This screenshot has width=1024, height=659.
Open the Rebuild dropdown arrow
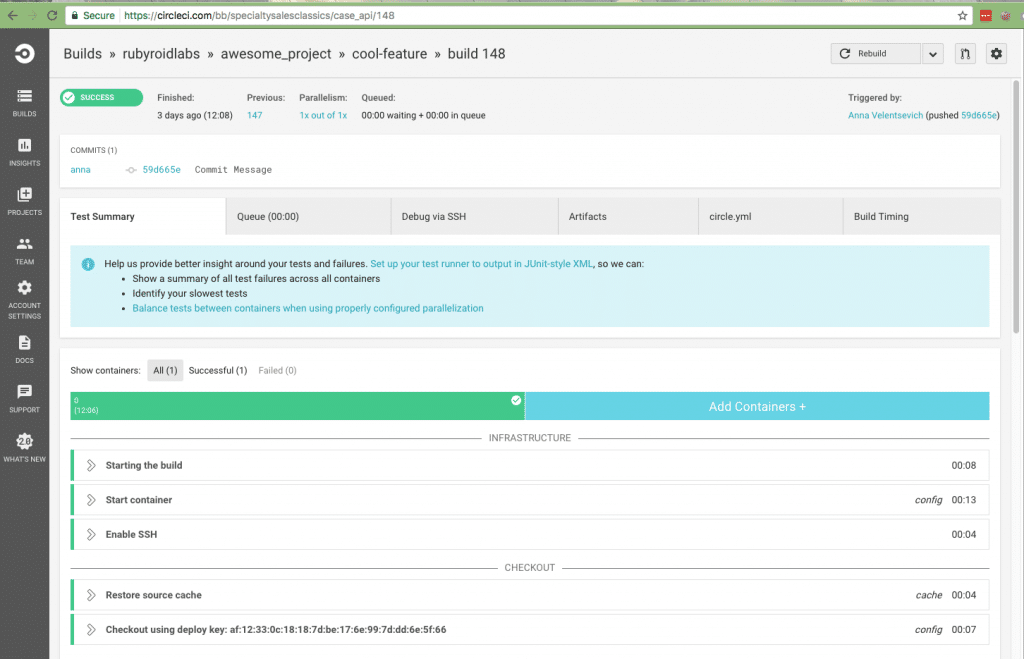pos(932,54)
